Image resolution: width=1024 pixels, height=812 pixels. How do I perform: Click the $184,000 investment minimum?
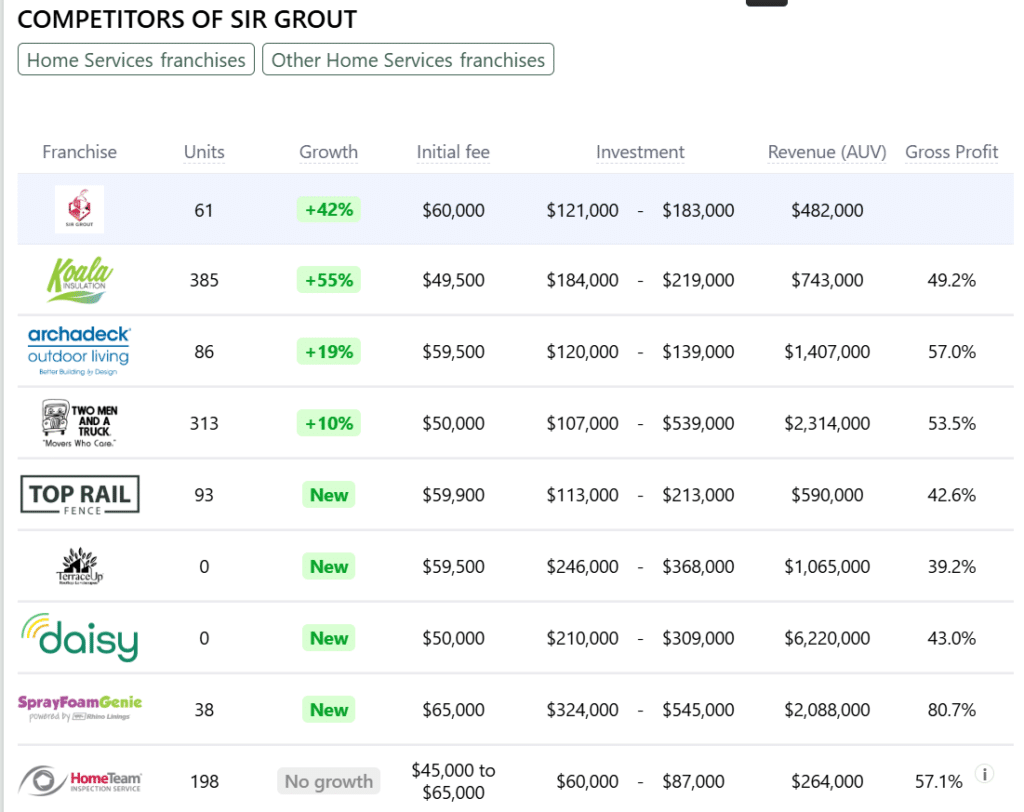coord(582,280)
